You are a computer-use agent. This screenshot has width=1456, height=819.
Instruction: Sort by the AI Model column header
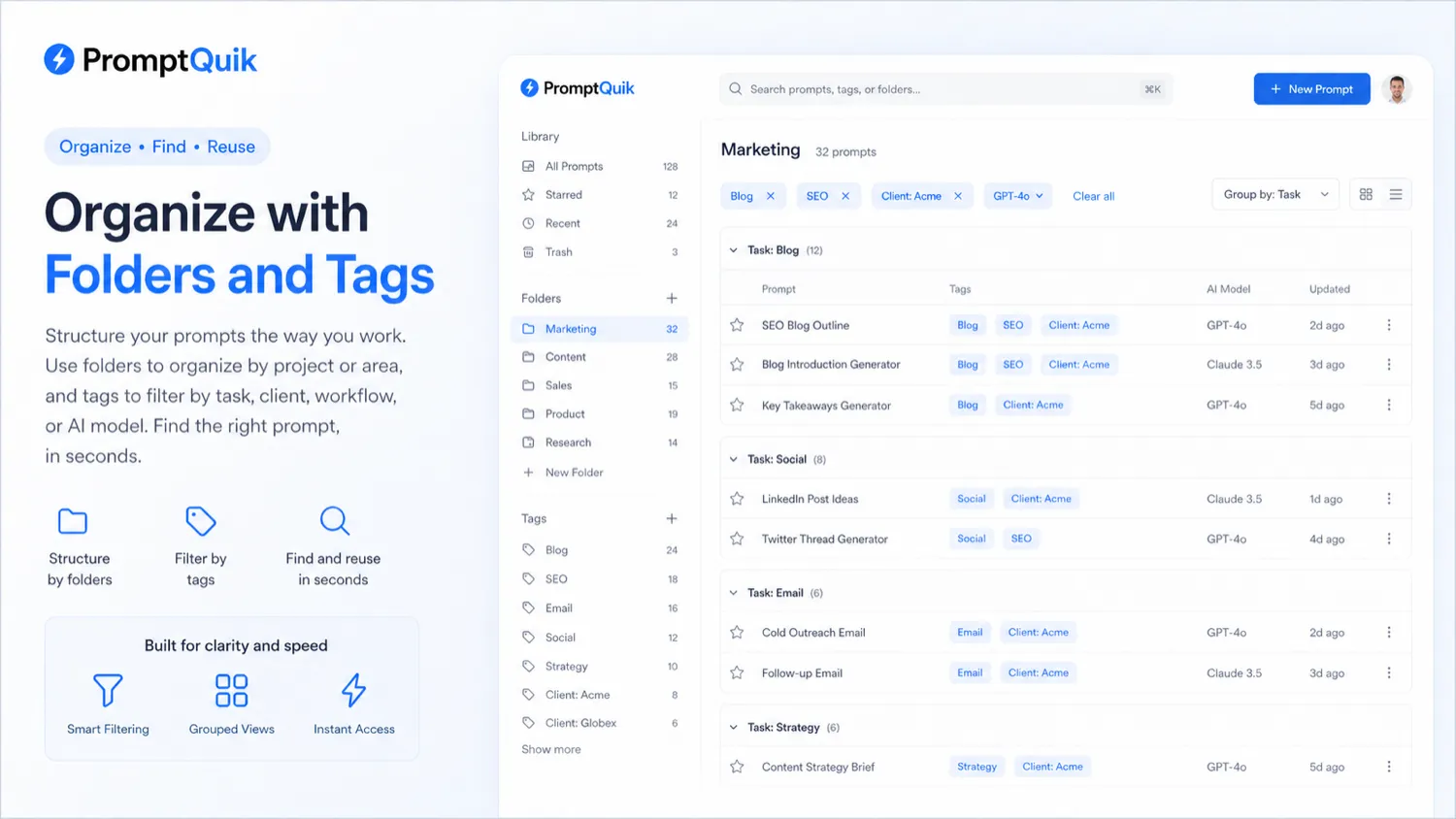pyautogui.click(x=1228, y=289)
